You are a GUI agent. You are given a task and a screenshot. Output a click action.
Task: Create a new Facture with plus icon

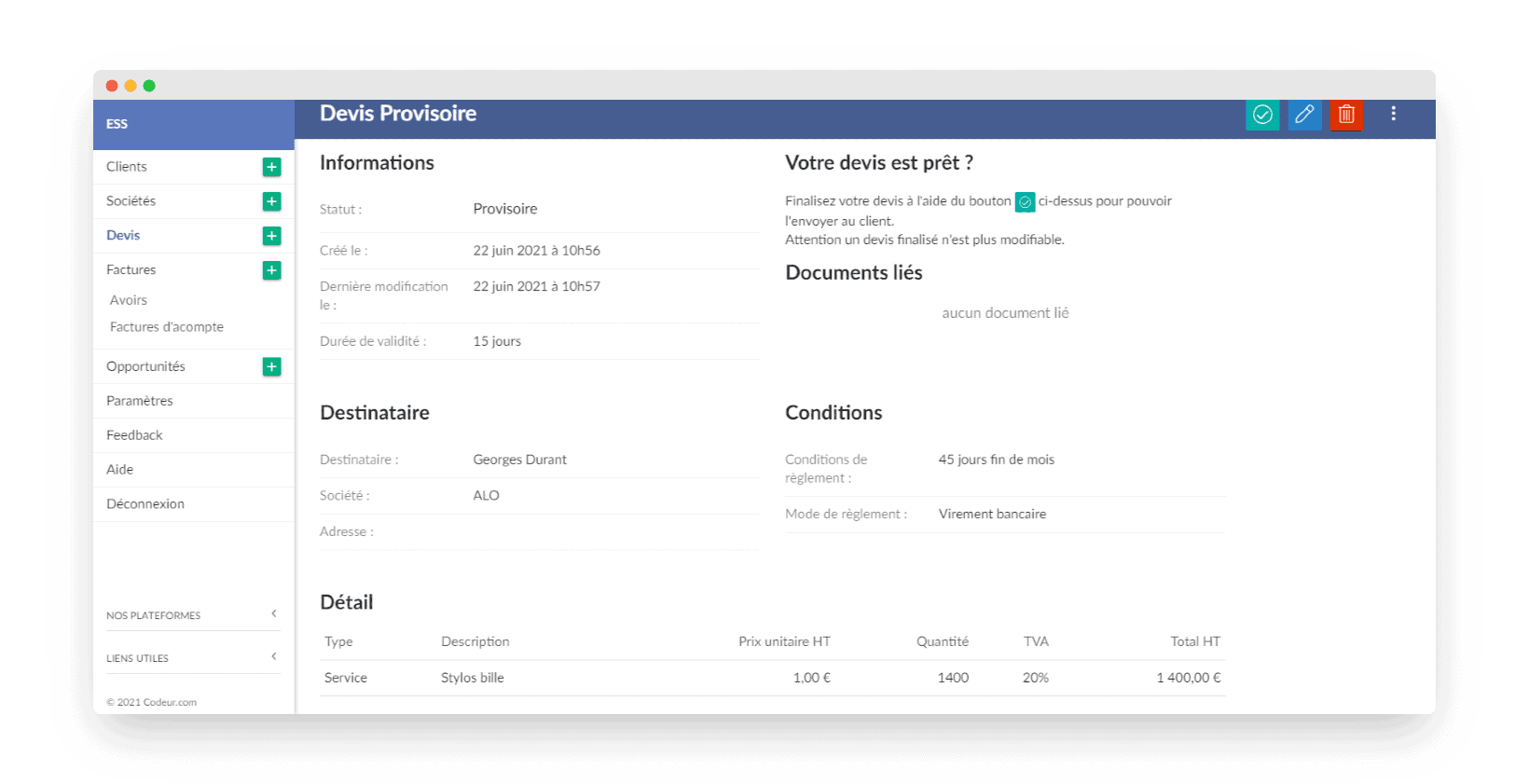[271, 270]
